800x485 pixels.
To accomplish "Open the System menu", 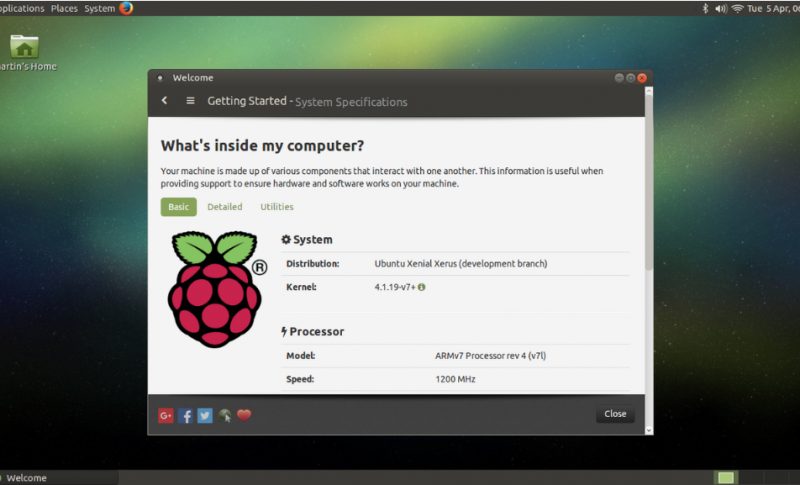I will (99, 9).
